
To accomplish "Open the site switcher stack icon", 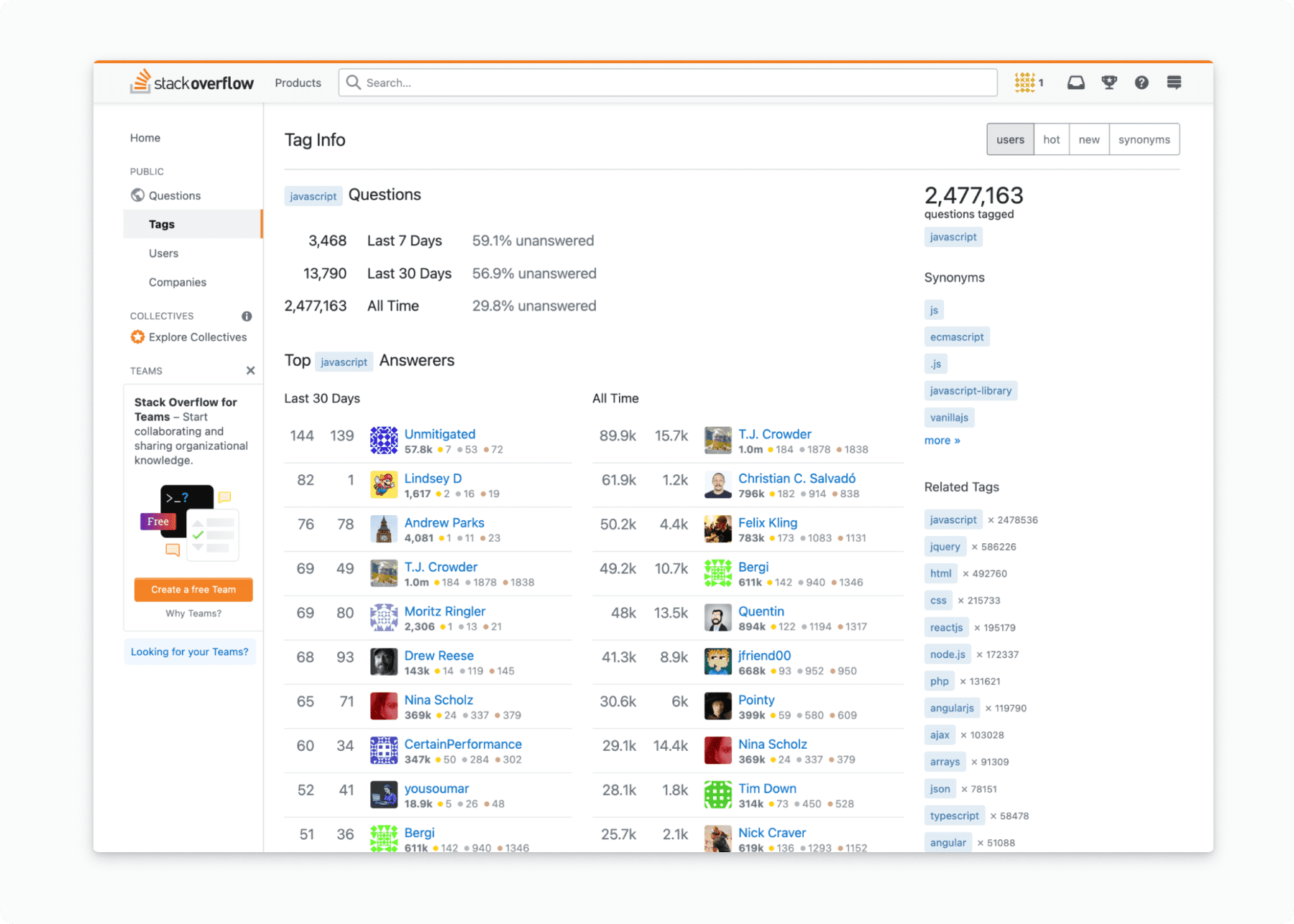I will coord(1174,83).
